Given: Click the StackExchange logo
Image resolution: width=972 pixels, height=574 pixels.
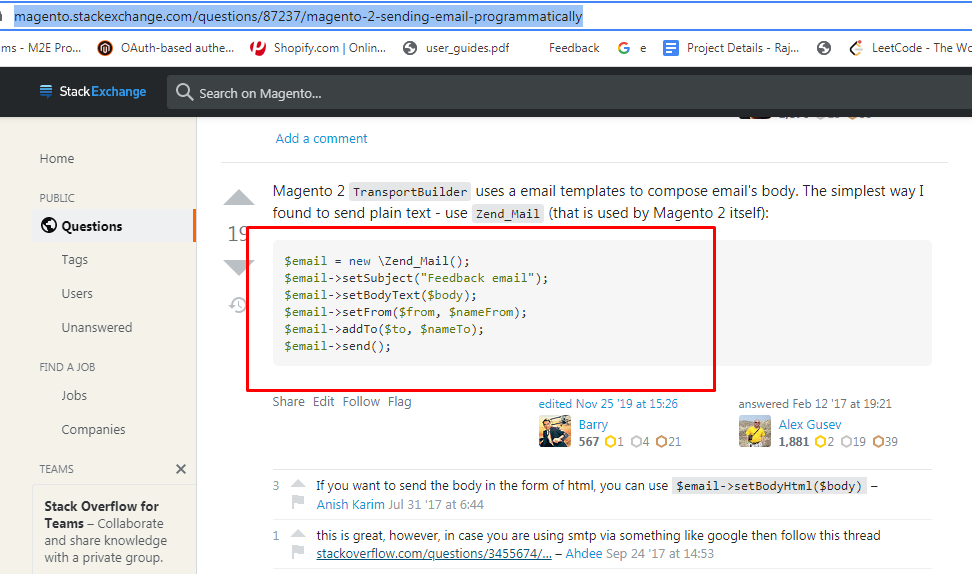Looking at the screenshot, I should pos(93,92).
